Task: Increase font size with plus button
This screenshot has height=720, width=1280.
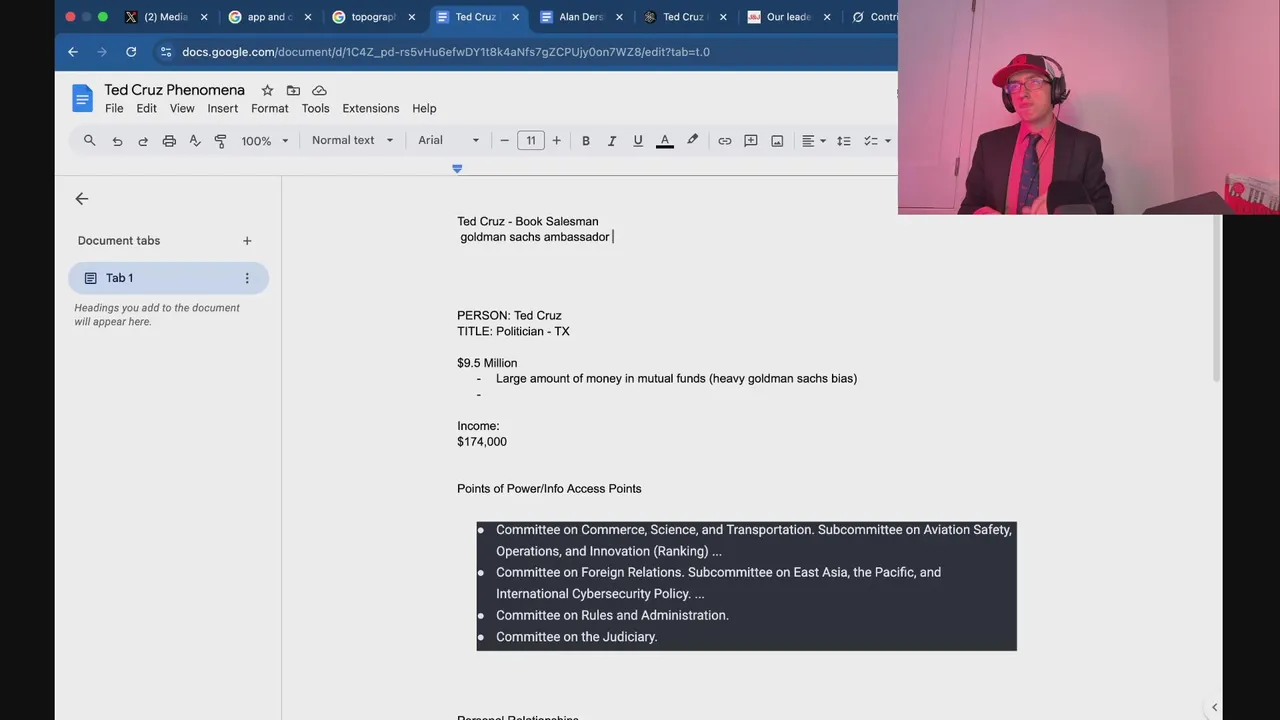Action: pyautogui.click(x=557, y=141)
